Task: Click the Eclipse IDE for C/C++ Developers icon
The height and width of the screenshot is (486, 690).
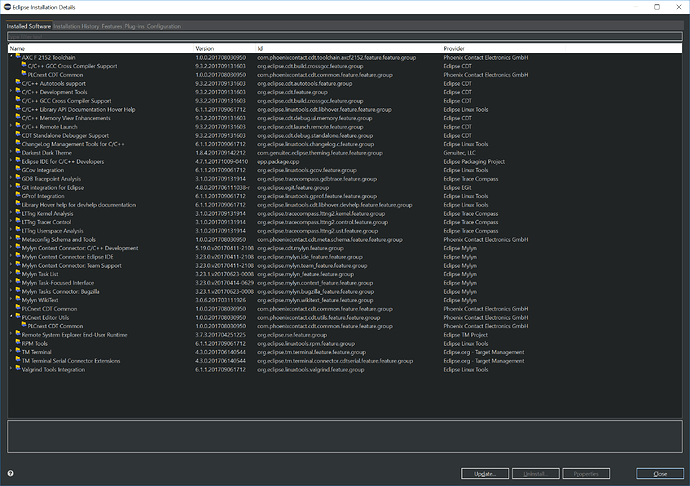Action: (x=18, y=161)
